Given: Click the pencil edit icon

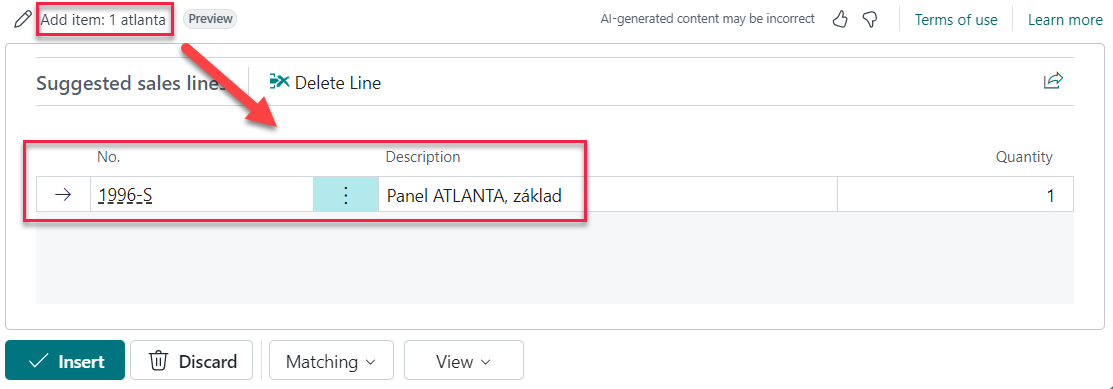Looking at the screenshot, I should point(22,19).
